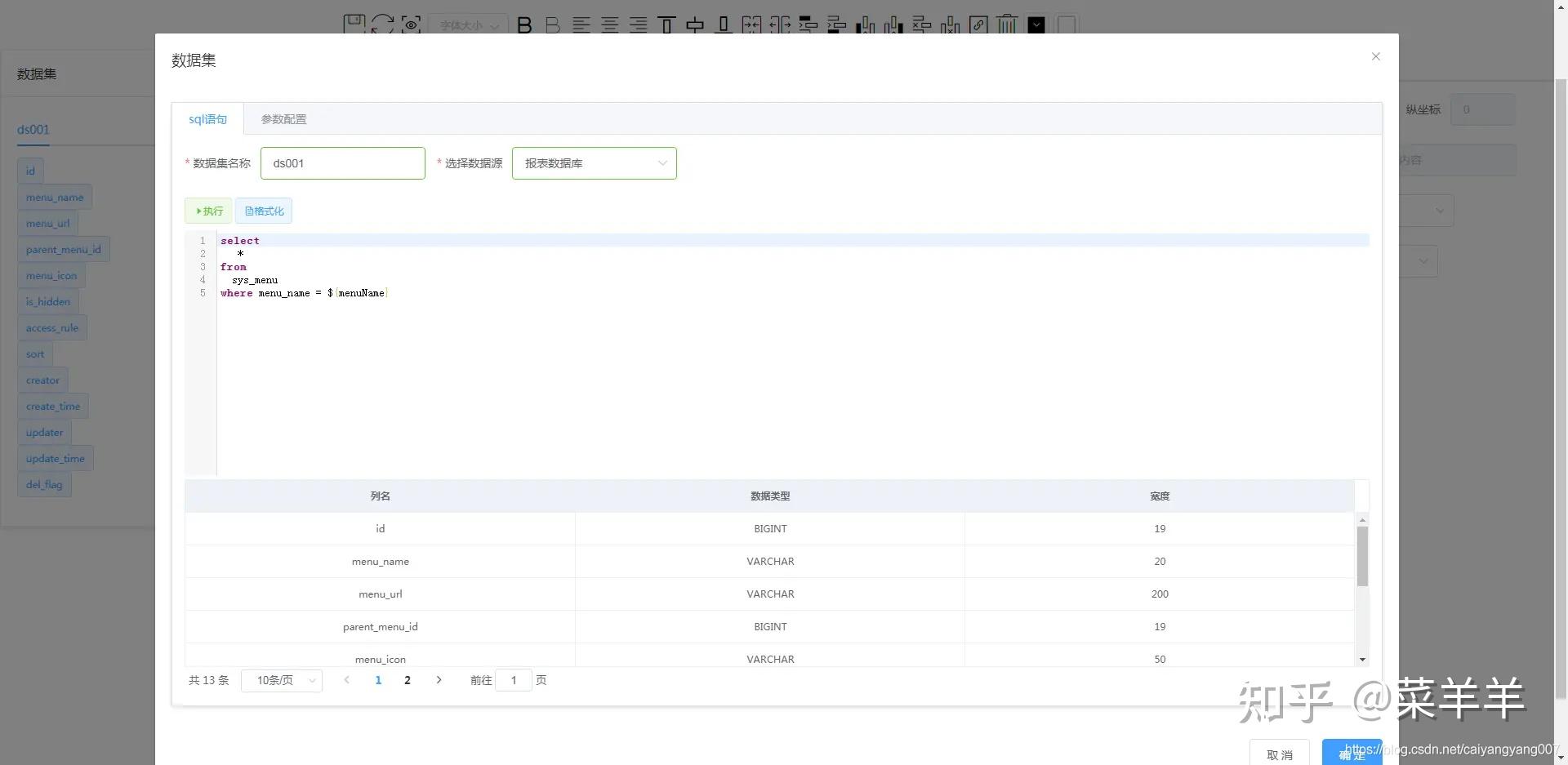Focus the 前往 page number input
This screenshot has height=765, width=1568.
coord(514,680)
